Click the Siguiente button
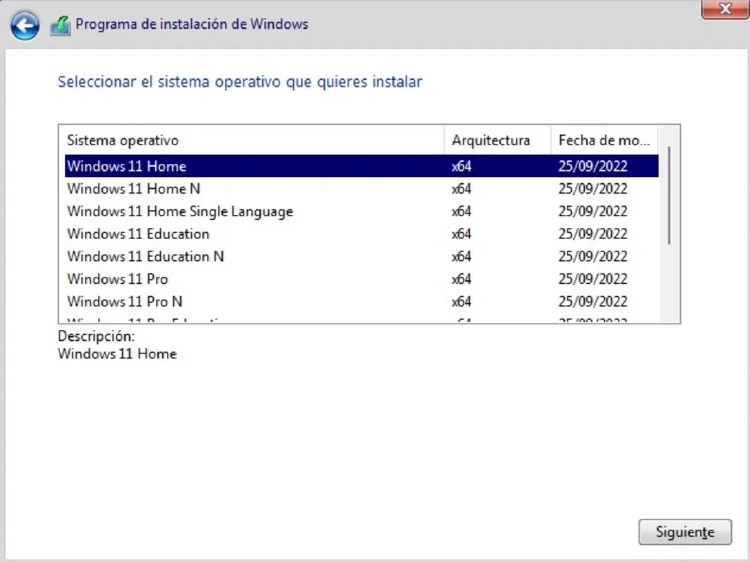The image size is (750, 562). click(685, 532)
